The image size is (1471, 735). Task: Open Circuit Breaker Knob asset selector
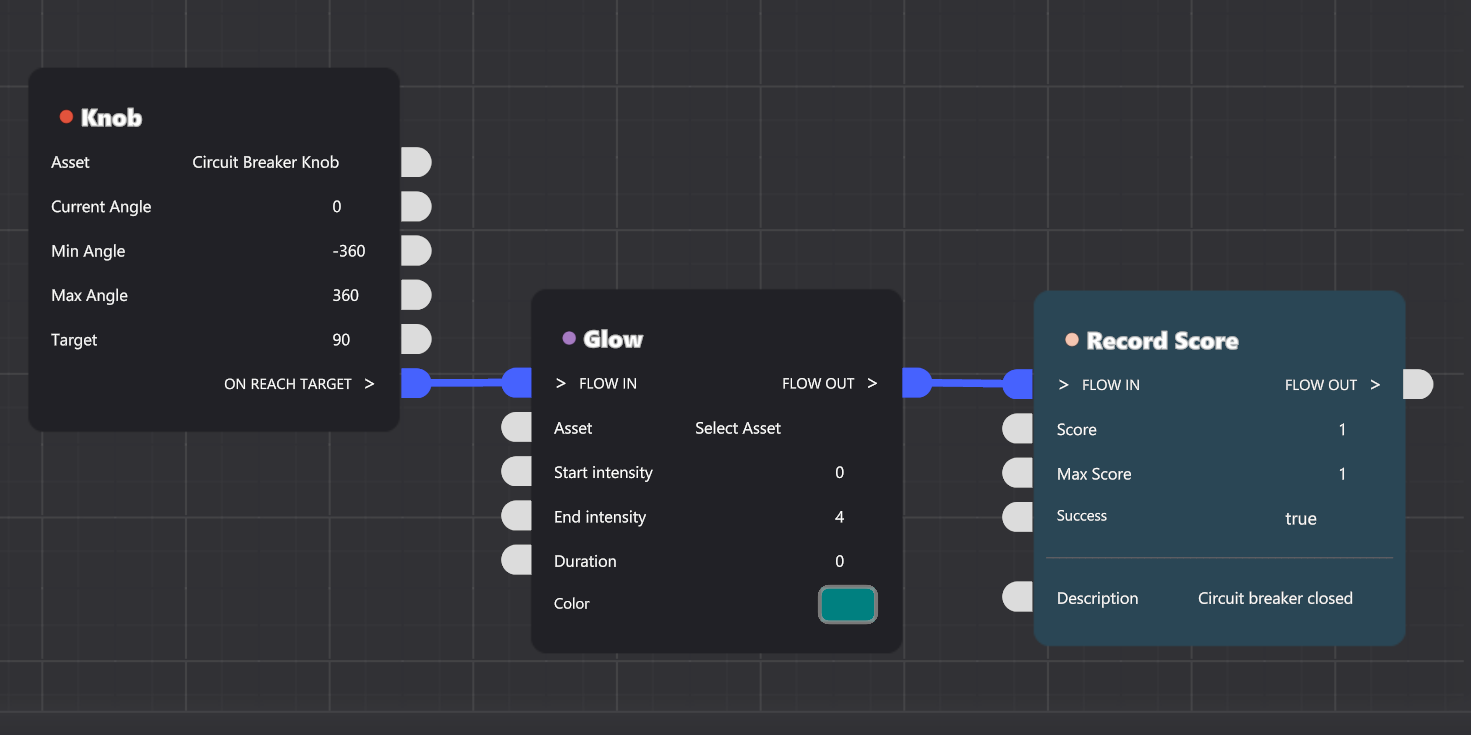[265, 162]
